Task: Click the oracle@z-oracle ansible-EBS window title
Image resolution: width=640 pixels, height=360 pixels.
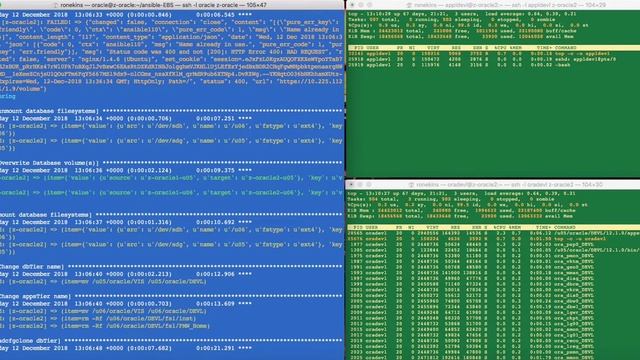Action: (163, 5)
